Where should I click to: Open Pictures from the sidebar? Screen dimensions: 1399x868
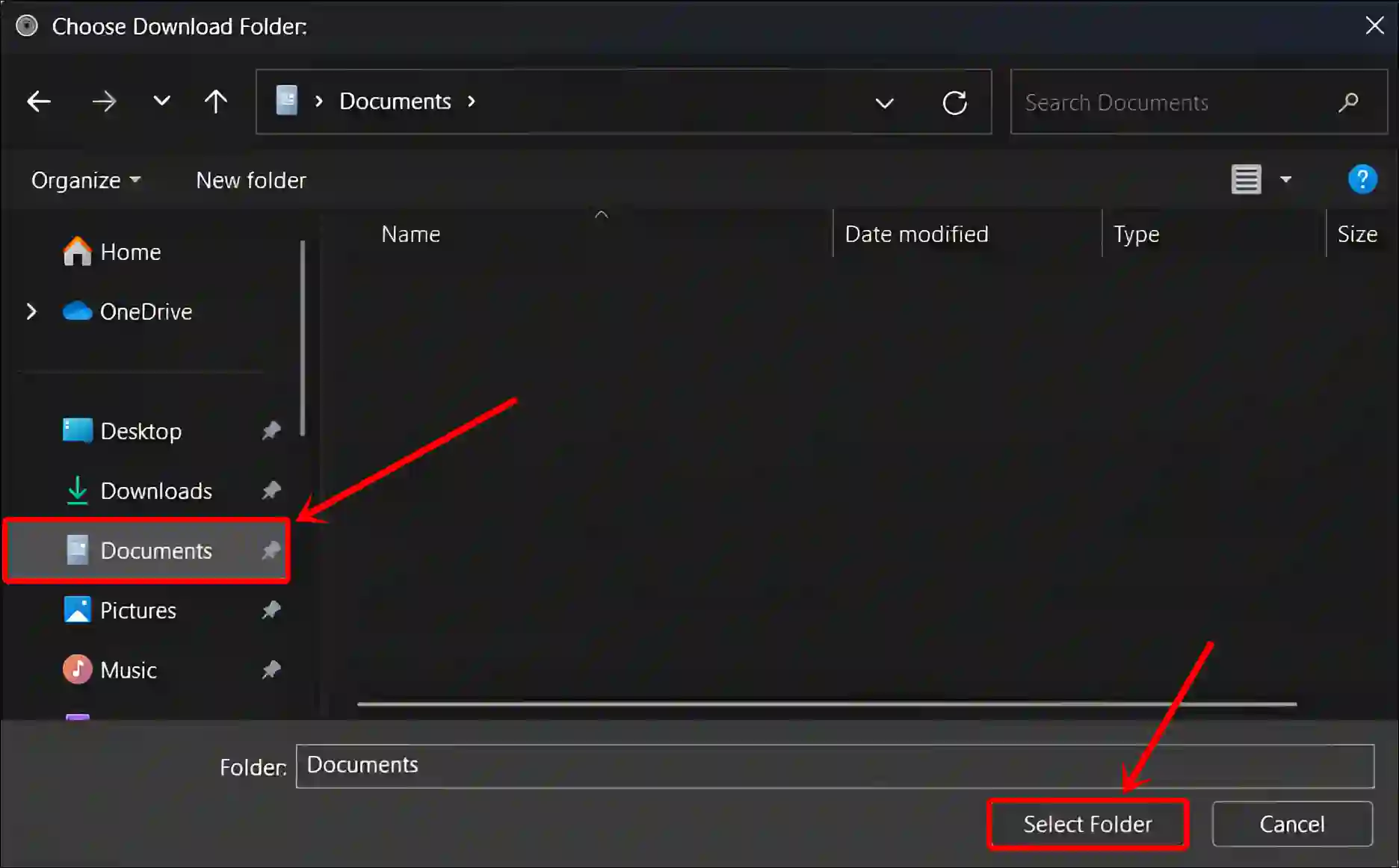(120, 610)
